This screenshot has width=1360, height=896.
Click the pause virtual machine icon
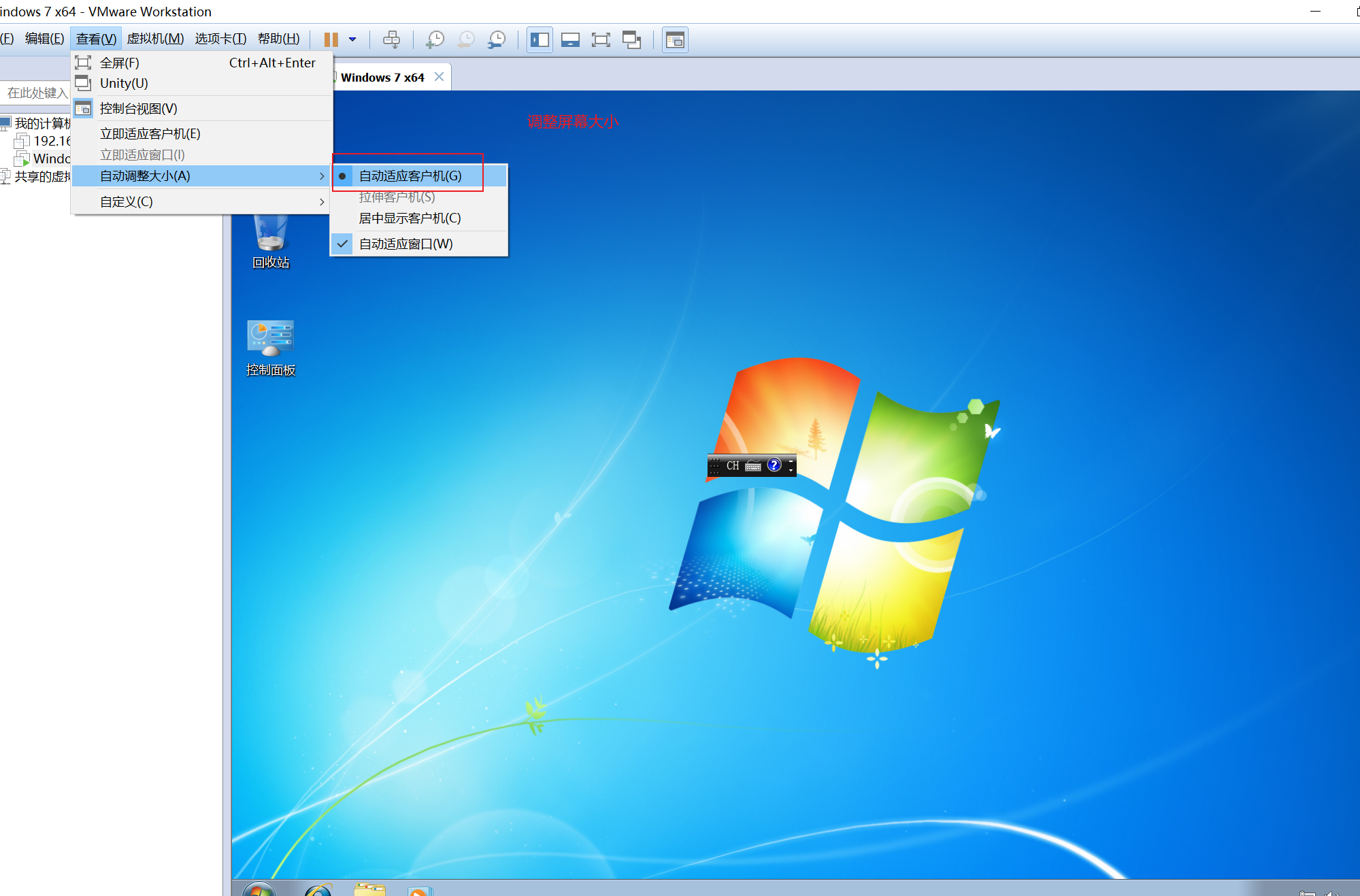click(331, 39)
